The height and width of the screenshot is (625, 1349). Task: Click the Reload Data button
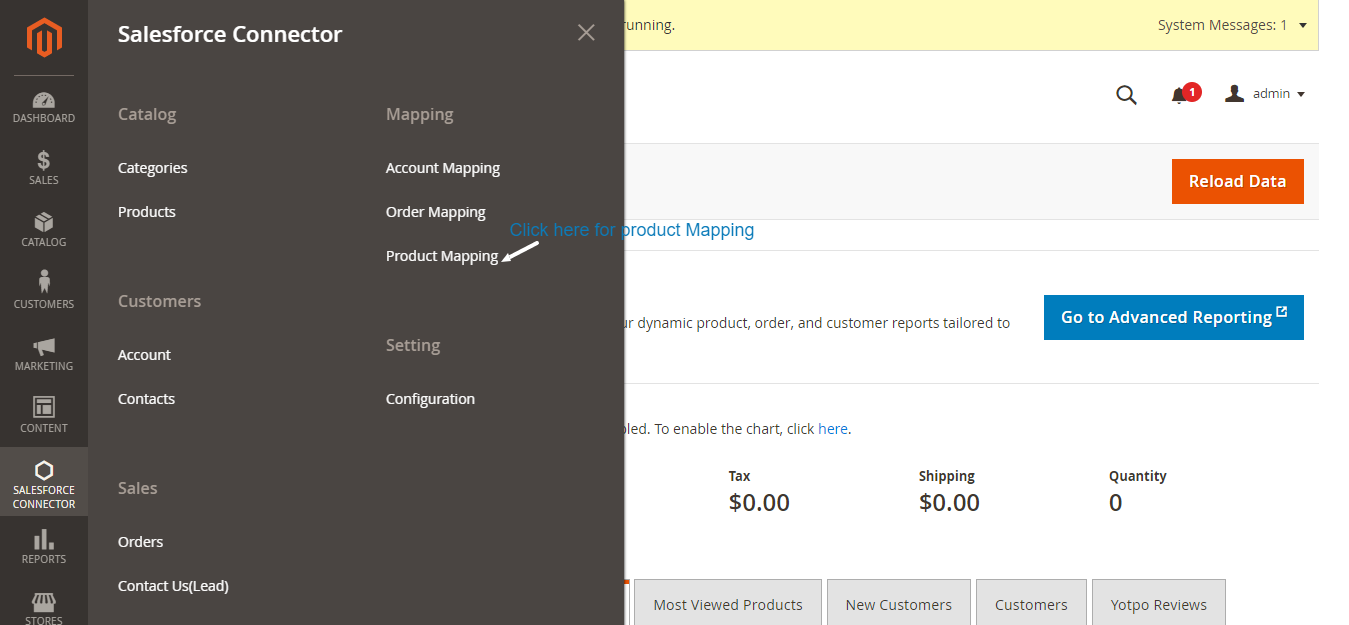tap(1237, 181)
